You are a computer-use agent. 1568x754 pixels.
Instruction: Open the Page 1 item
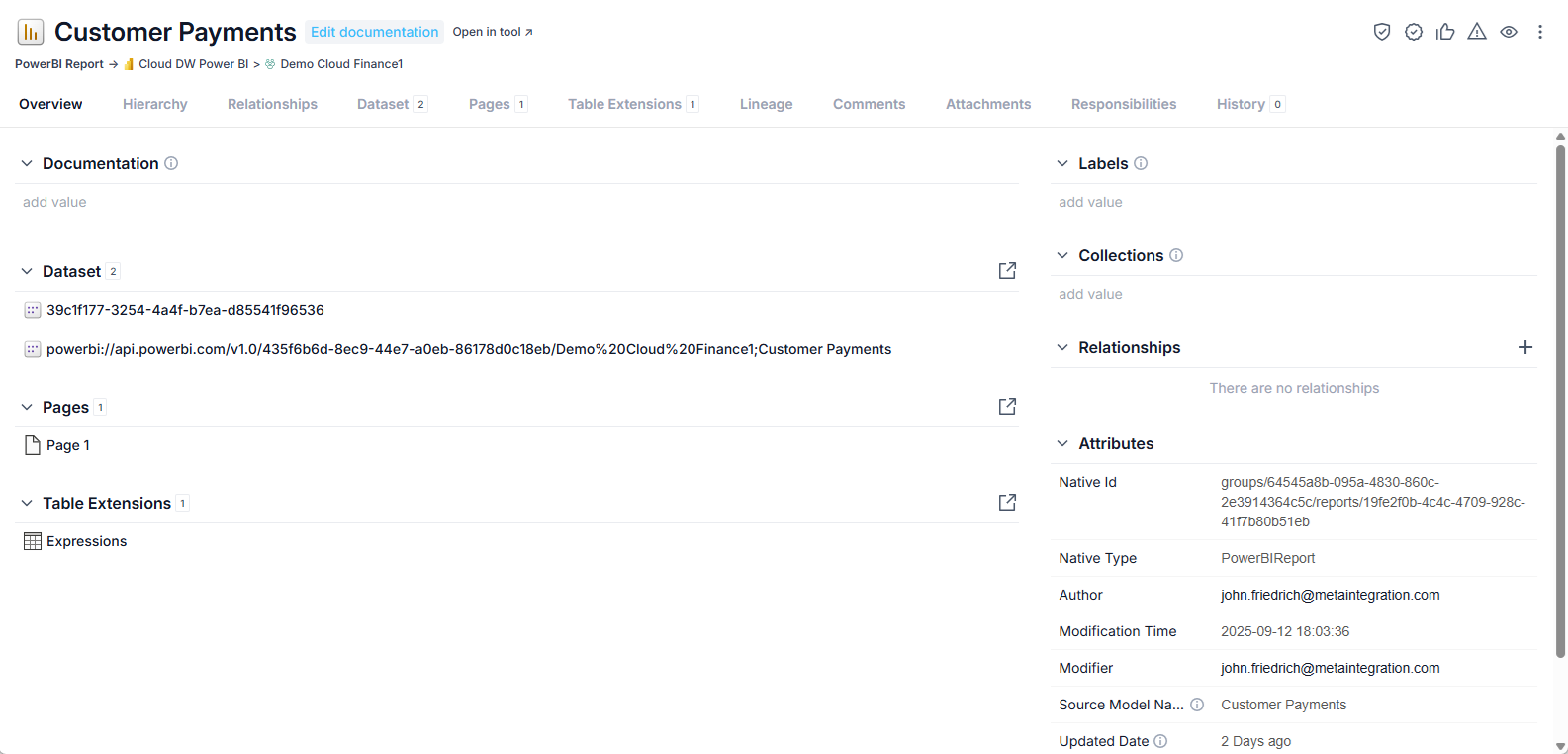(68, 445)
